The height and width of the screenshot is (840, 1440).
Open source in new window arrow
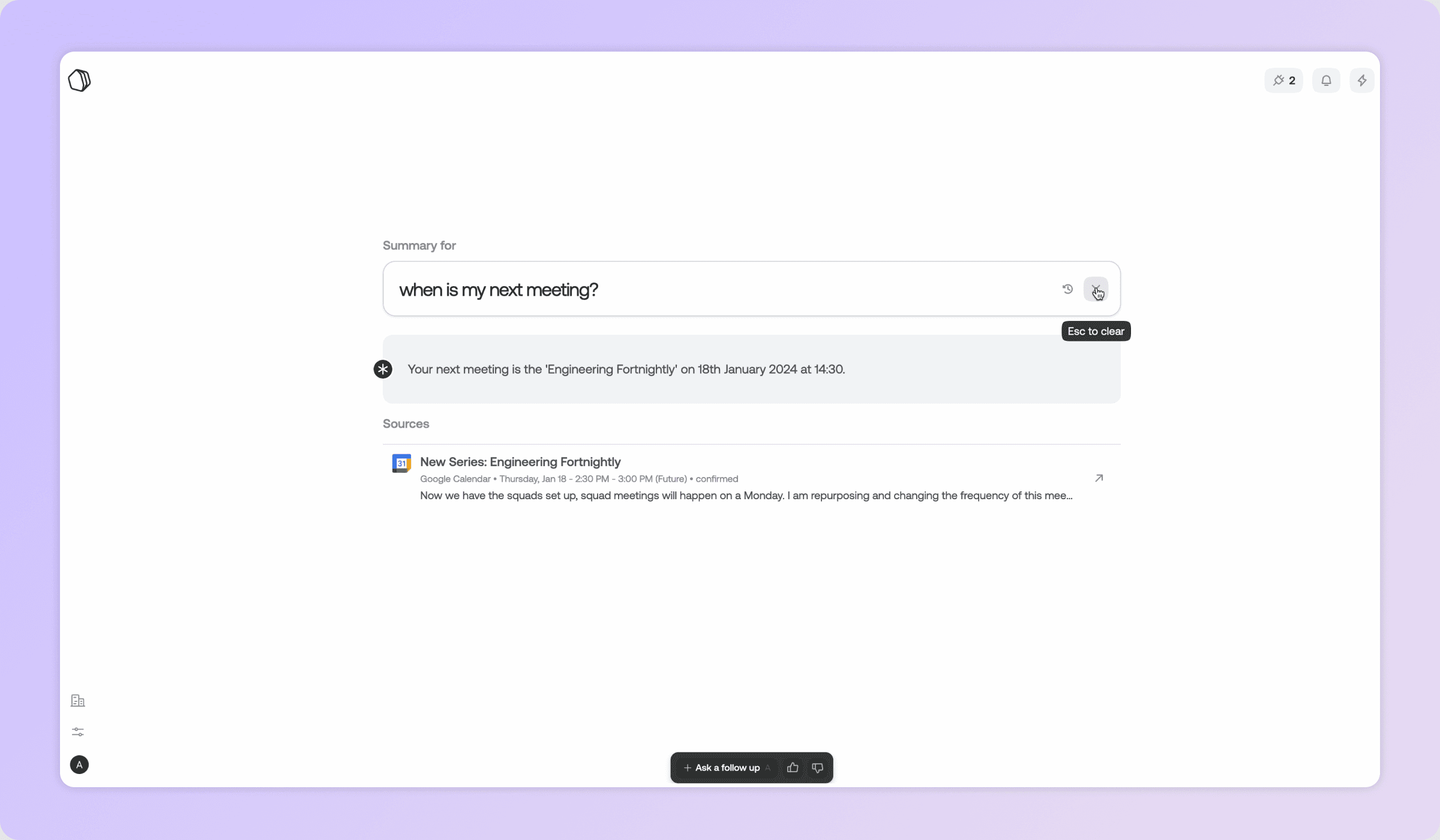point(1099,478)
